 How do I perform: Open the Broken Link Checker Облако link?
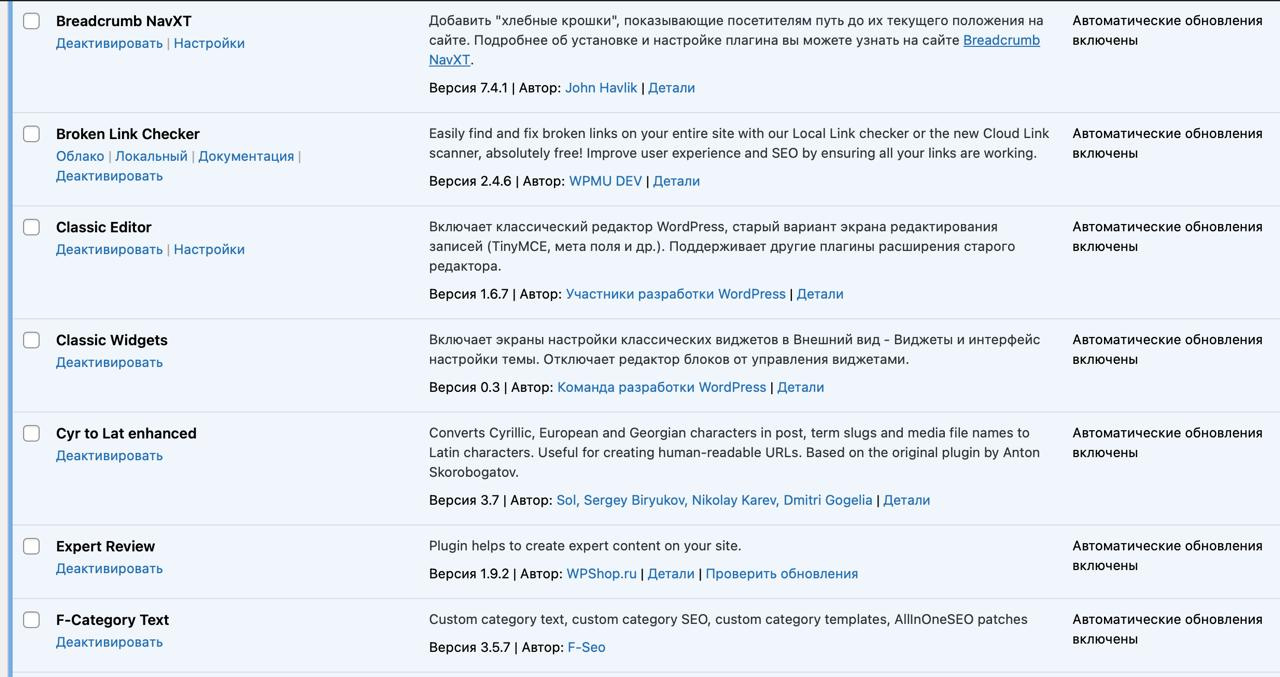[80, 156]
